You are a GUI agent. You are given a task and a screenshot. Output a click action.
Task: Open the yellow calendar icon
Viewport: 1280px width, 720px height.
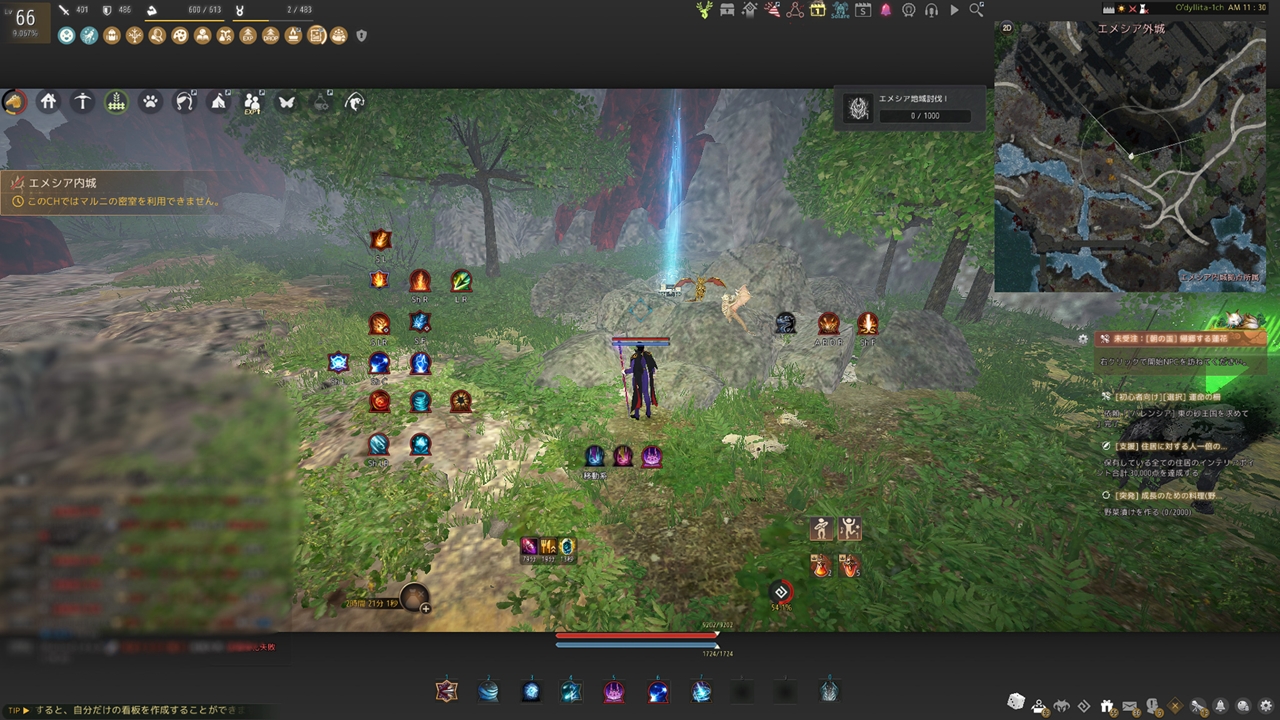(818, 10)
